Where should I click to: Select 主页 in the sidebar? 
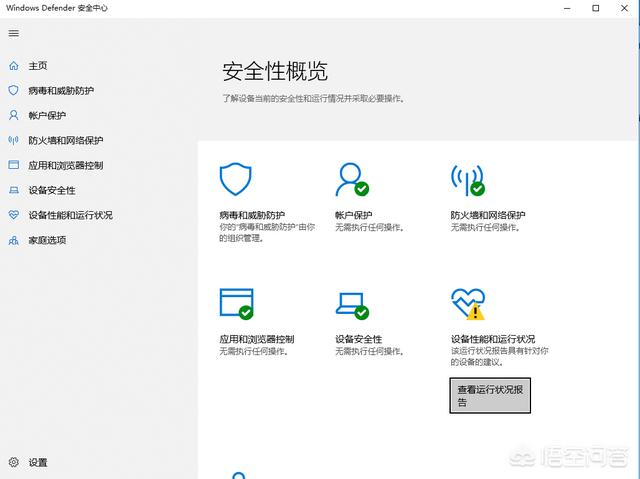coord(38,66)
